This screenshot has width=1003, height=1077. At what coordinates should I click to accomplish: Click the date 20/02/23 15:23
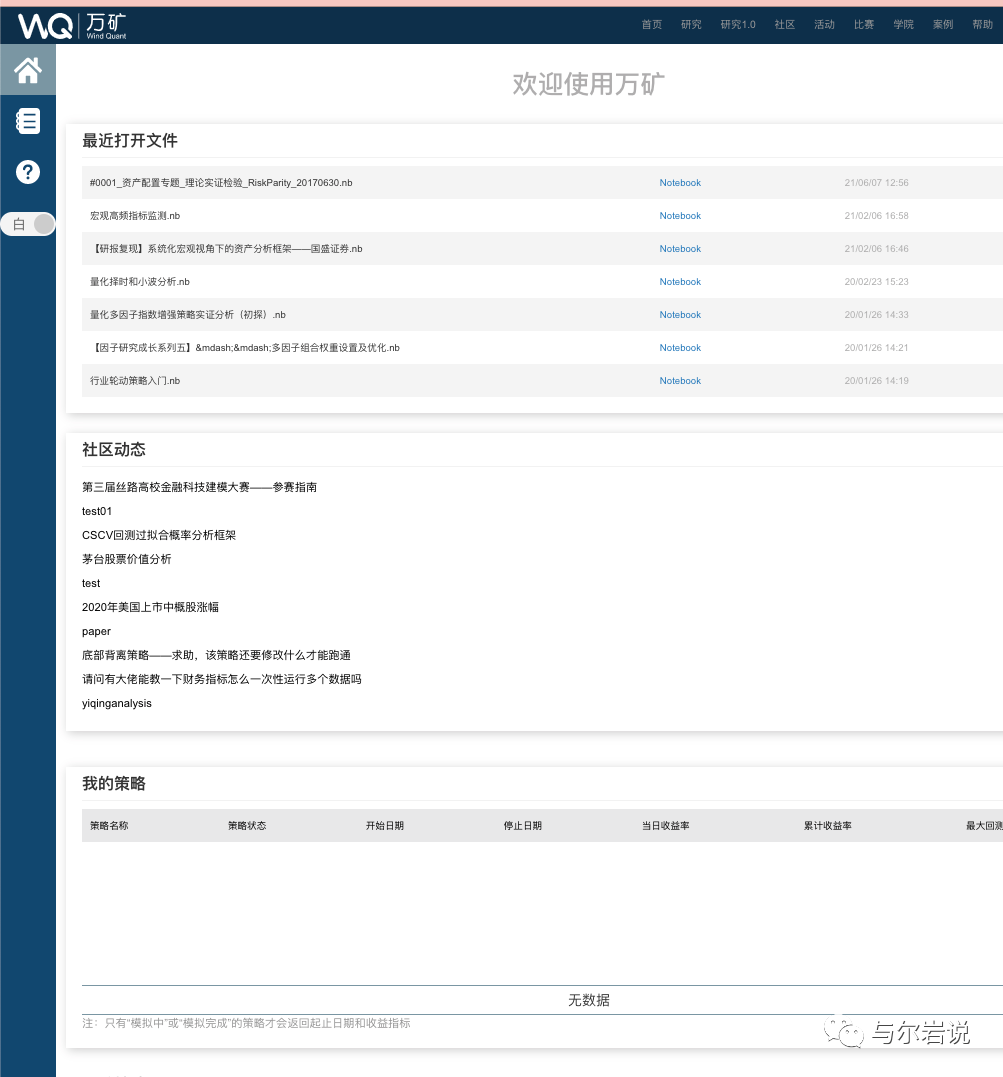tap(876, 282)
